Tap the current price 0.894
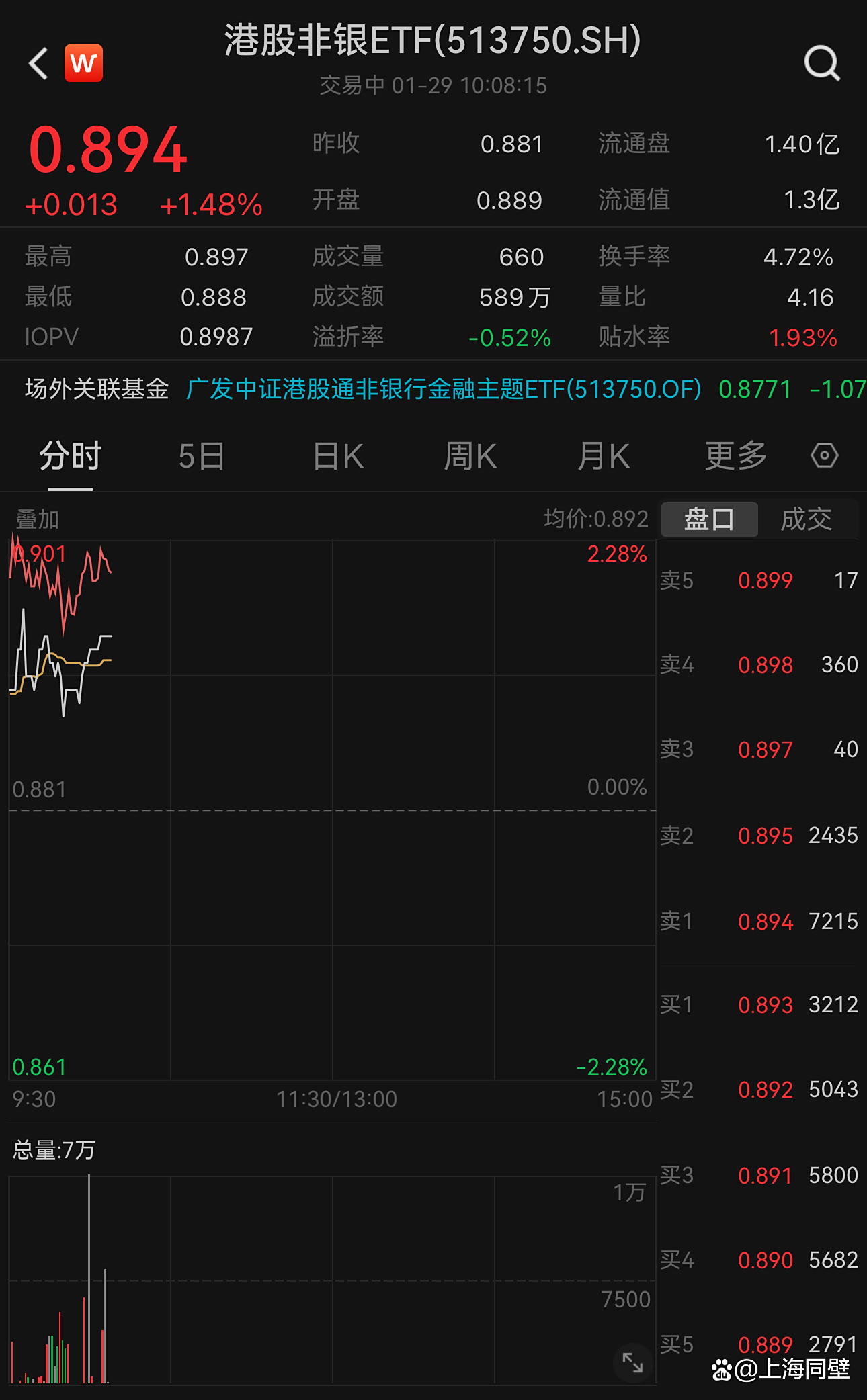The height and width of the screenshot is (1400, 867). [x=108, y=150]
